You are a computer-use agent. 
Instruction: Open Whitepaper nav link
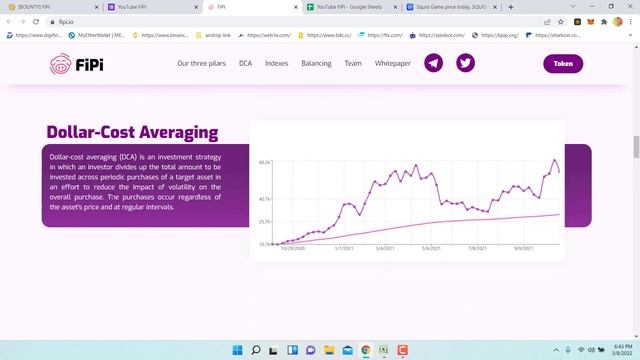393,63
